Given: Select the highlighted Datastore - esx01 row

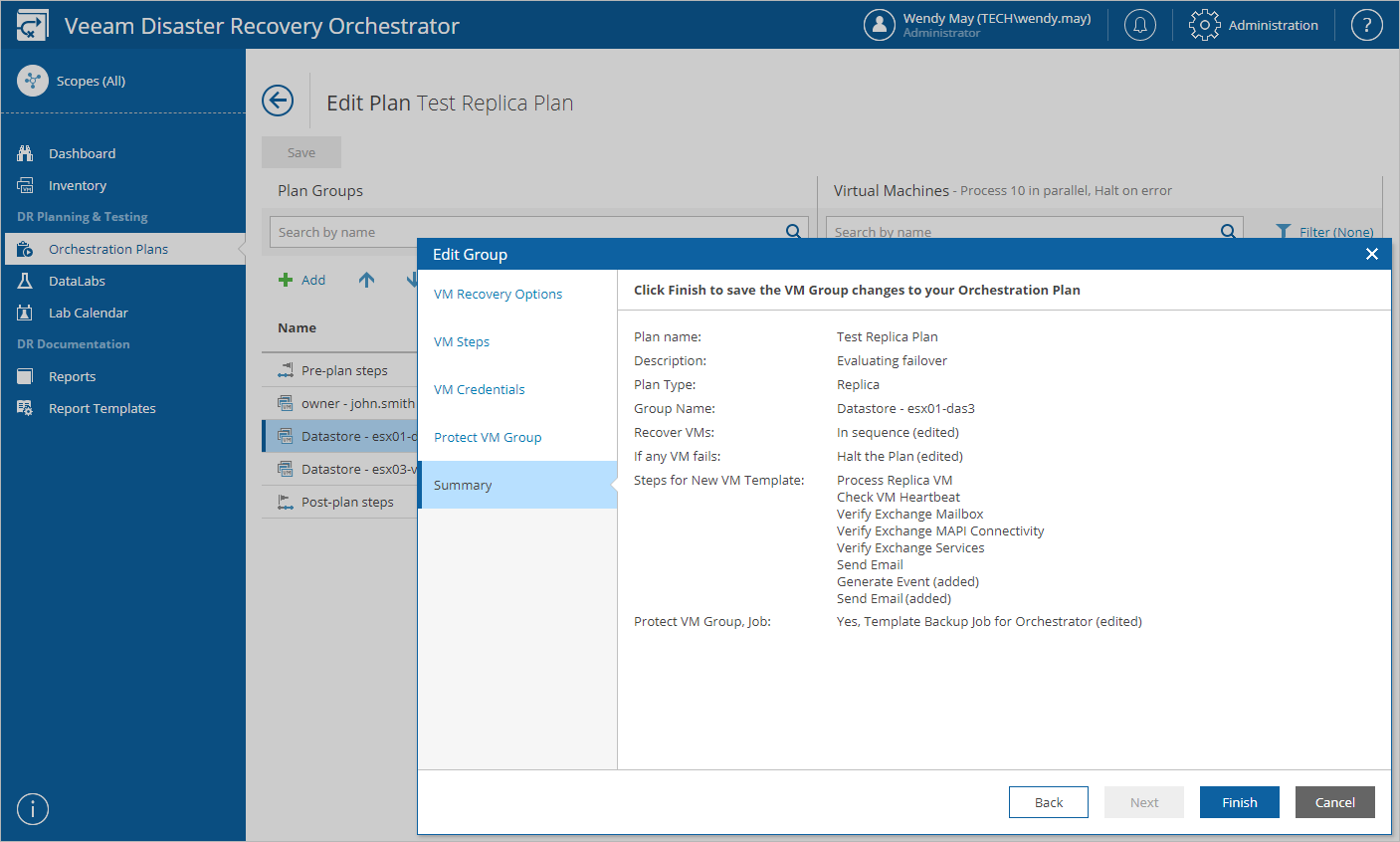Looking at the screenshot, I should 339,436.
